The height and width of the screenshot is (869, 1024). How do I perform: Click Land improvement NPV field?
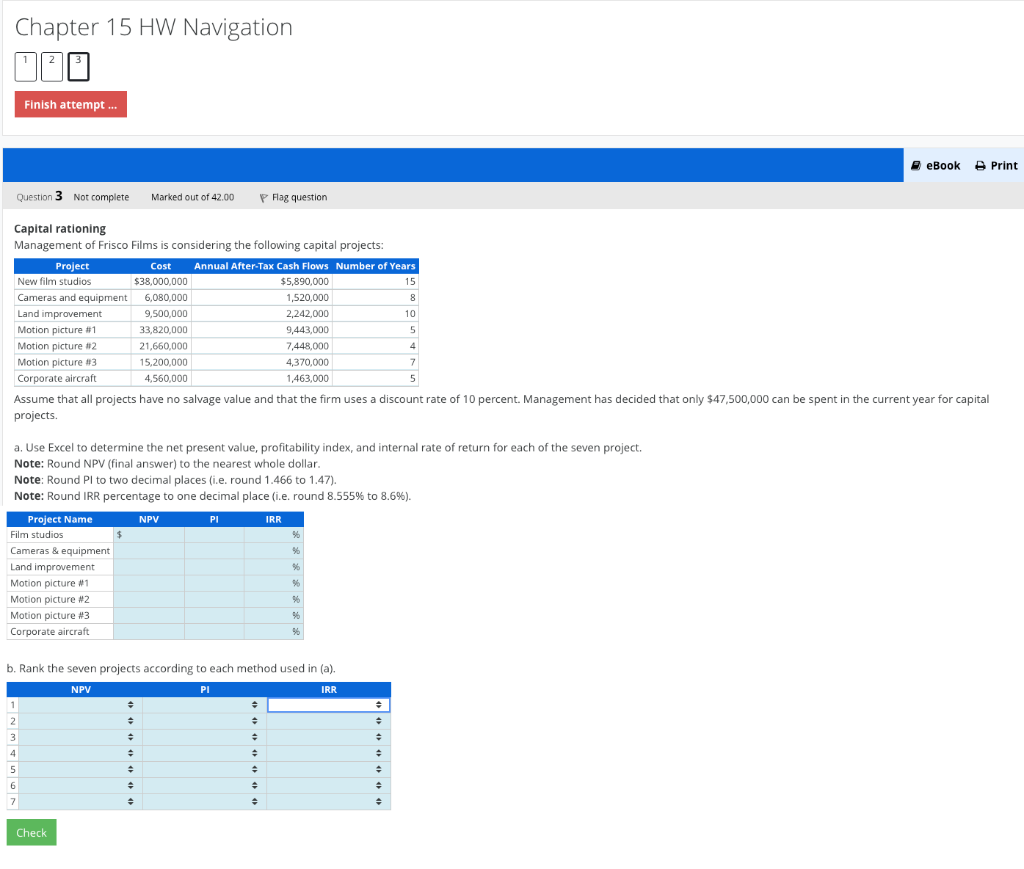(x=149, y=567)
